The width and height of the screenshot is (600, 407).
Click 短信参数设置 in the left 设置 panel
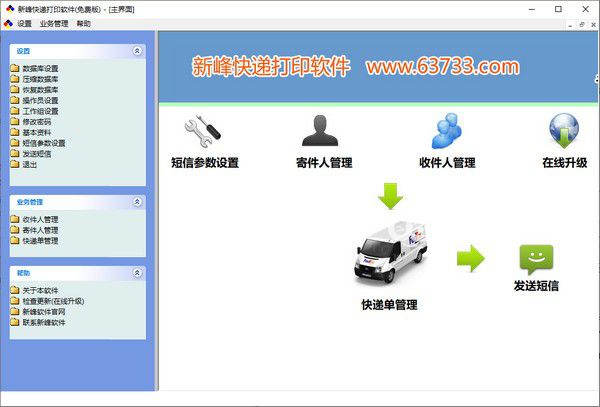tap(44, 143)
